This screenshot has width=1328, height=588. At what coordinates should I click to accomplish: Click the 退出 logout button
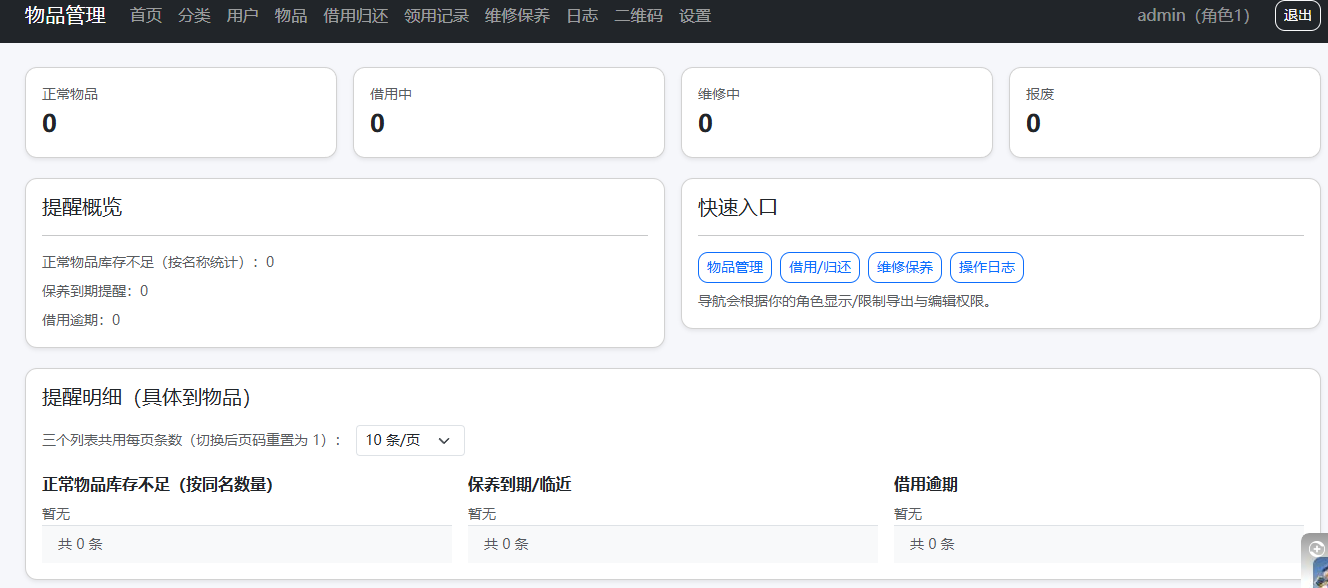tap(1298, 16)
